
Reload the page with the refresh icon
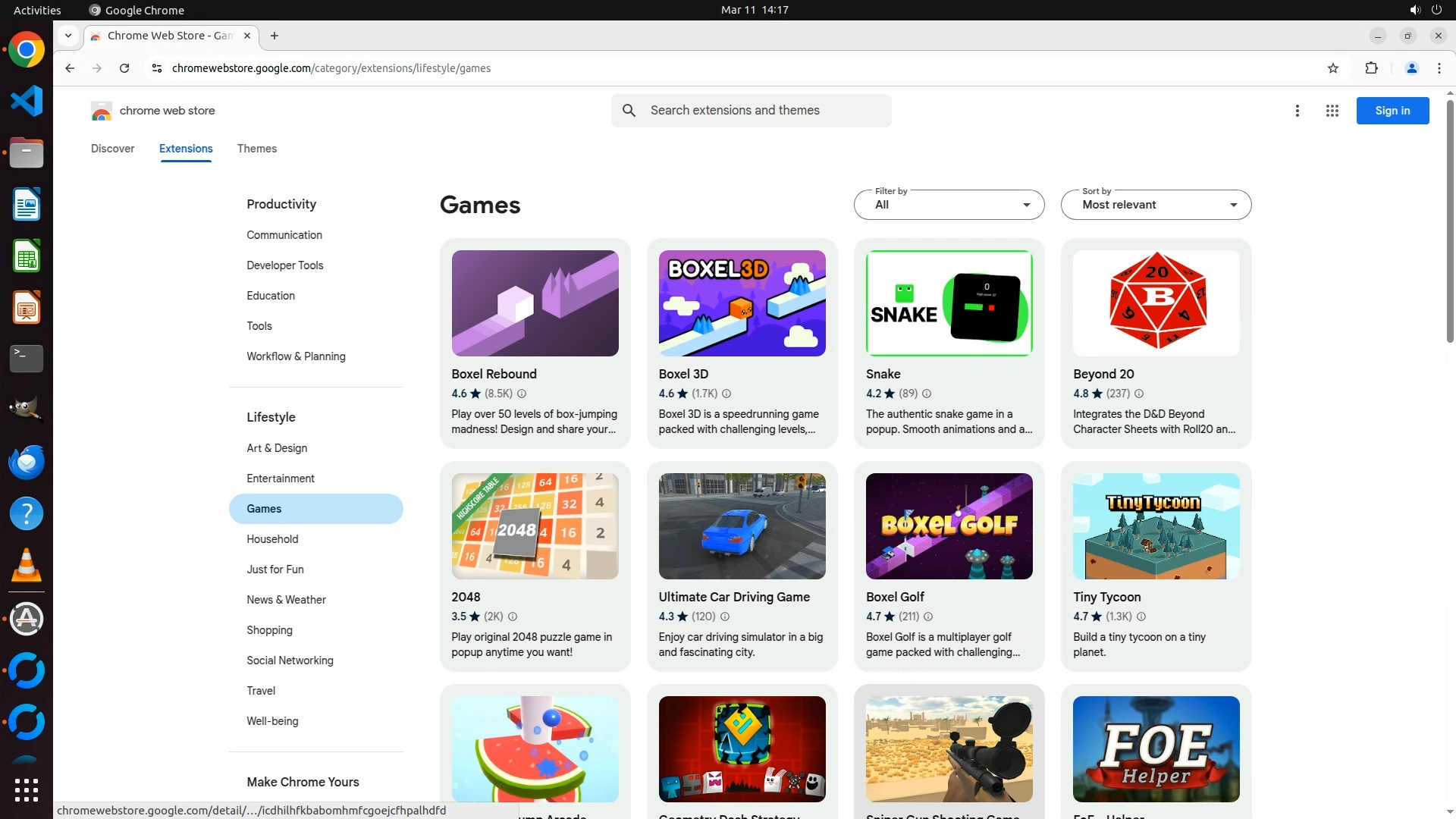124,68
